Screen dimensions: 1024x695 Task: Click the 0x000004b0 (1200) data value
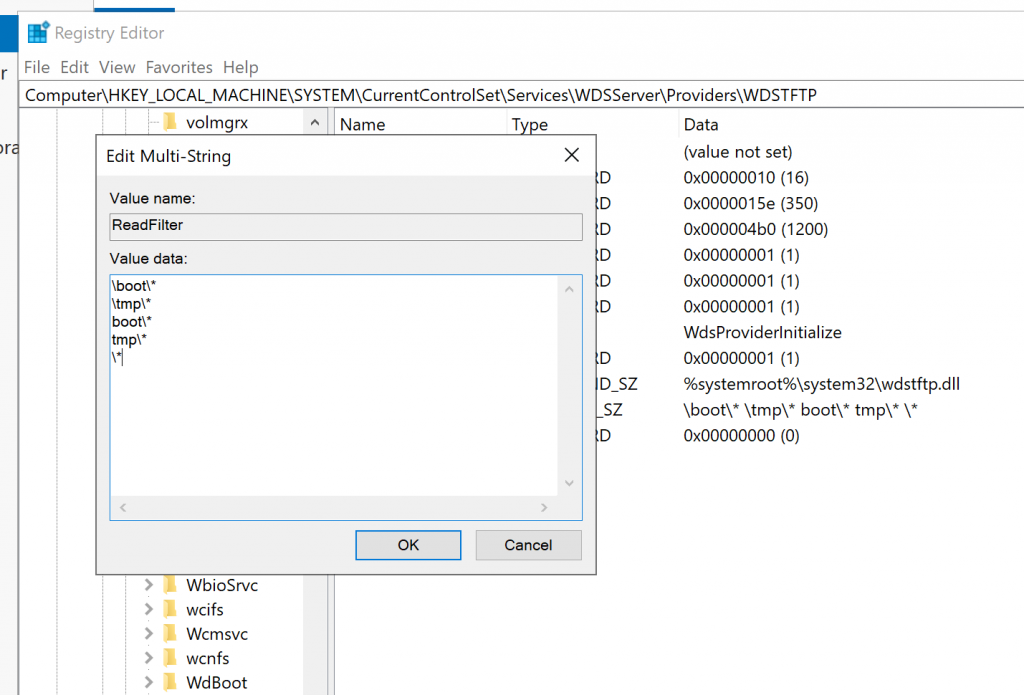point(756,229)
